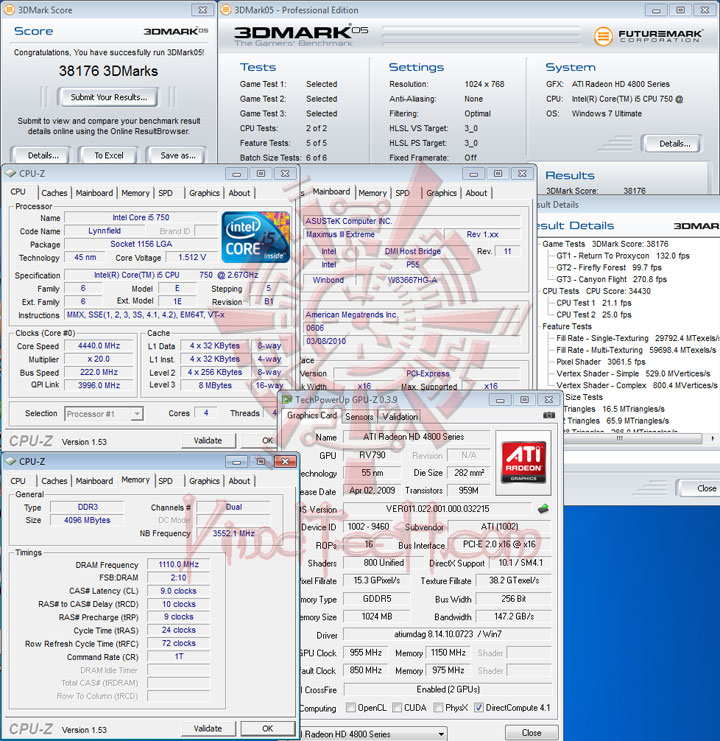Click the GPU-Z BIOS save chip icon

pyautogui.click(x=543, y=509)
